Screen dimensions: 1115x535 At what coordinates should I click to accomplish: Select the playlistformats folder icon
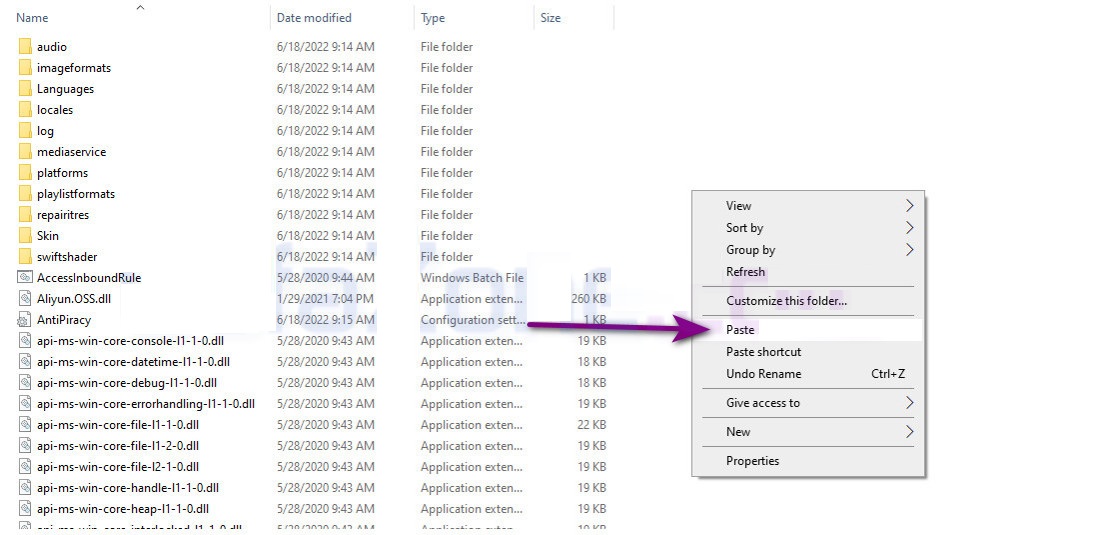tap(25, 194)
